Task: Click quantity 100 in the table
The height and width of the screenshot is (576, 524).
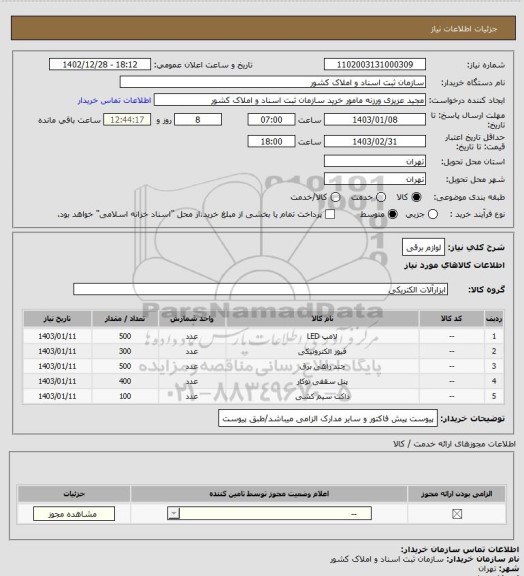Action: click(125, 396)
